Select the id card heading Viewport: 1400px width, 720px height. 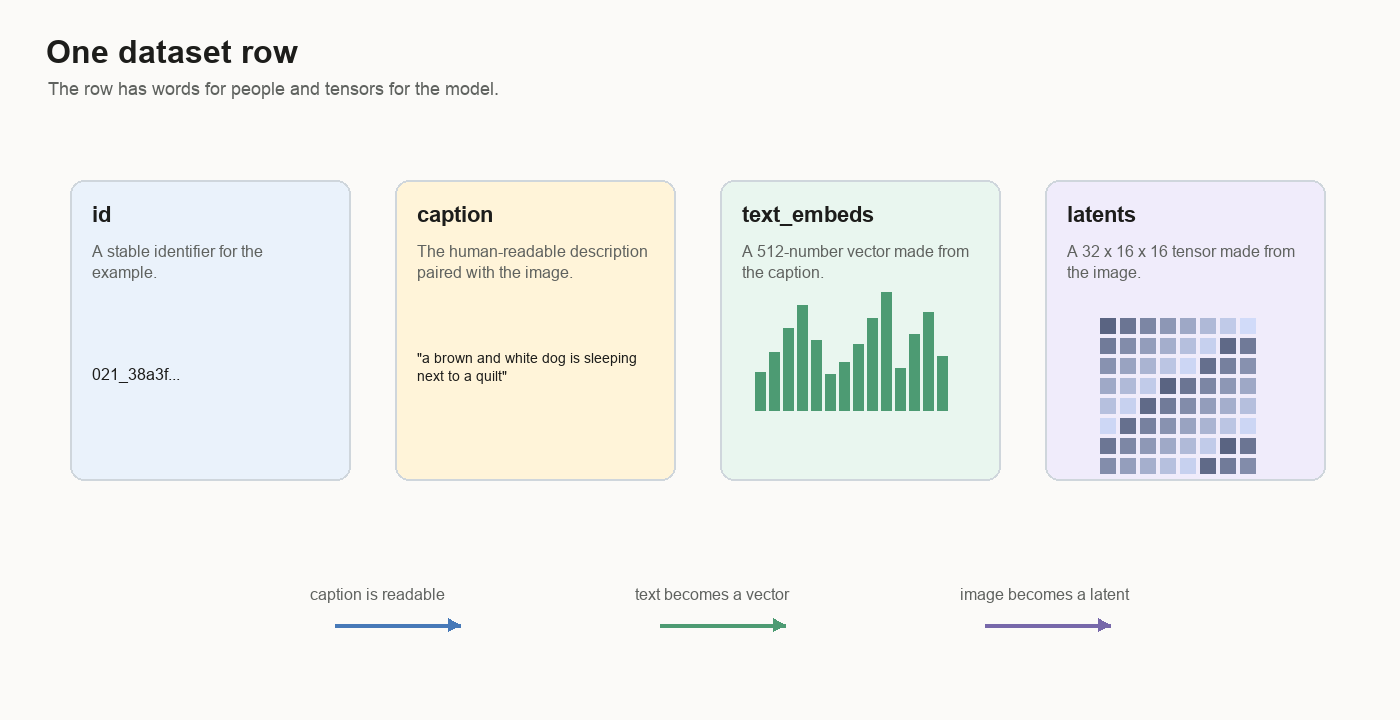[x=101, y=215]
